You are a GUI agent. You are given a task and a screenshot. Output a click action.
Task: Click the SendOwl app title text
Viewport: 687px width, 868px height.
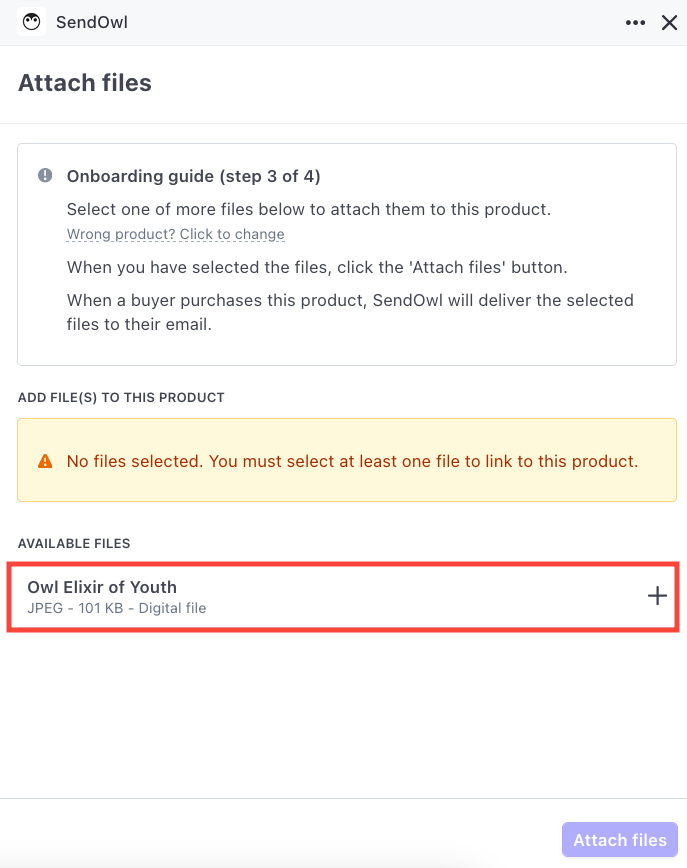tap(92, 22)
